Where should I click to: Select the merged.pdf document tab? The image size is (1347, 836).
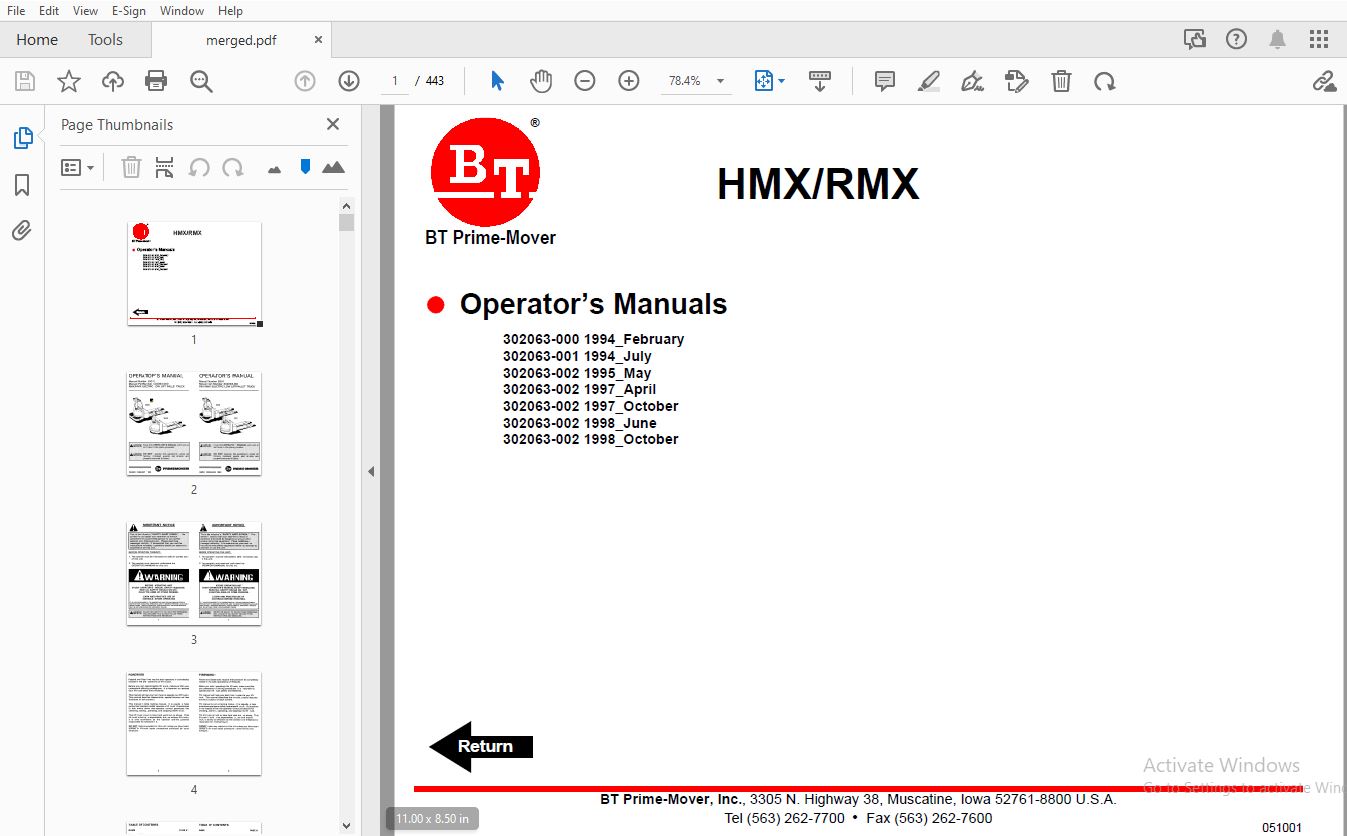[241, 40]
